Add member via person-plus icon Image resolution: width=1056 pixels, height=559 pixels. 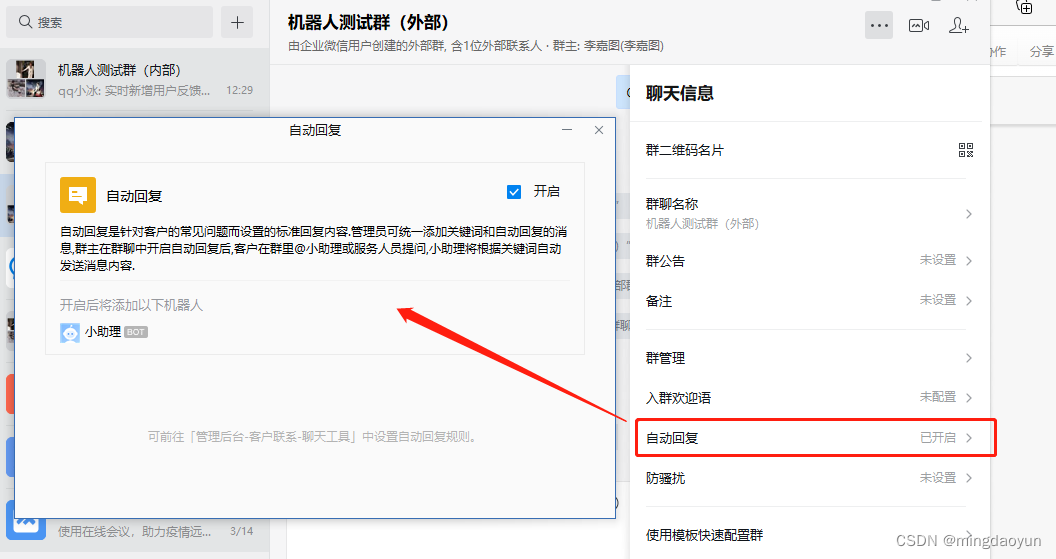click(x=958, y=26)
